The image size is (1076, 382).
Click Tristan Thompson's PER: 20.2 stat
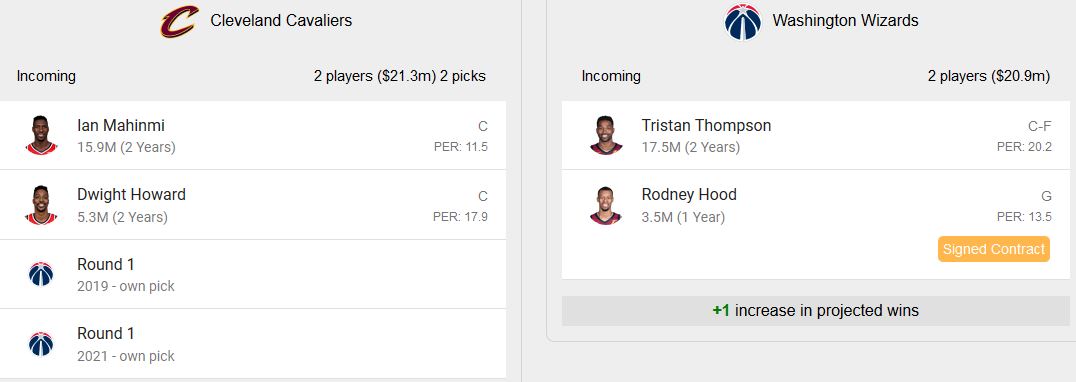tap(1024, 147)
